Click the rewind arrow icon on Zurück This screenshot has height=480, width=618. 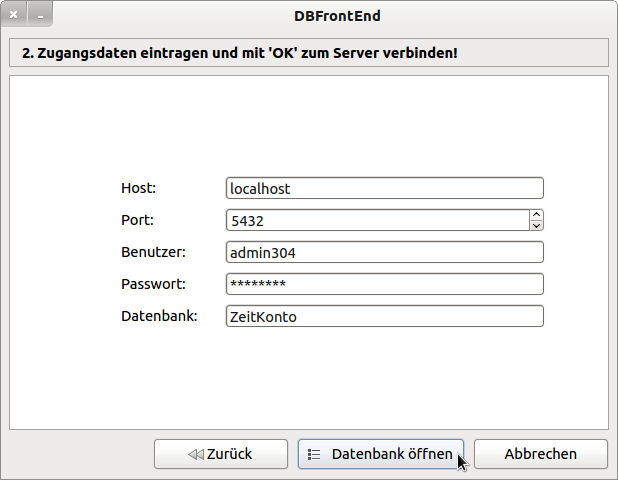click(x=195, y=454)
